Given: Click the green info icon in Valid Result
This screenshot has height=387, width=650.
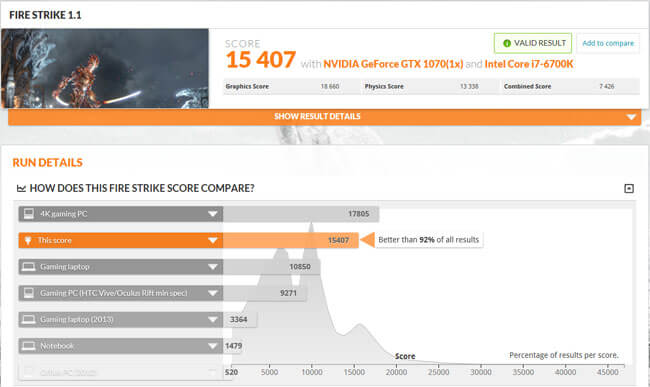Looking at the screenshot, I should click(x=507, y=43).
